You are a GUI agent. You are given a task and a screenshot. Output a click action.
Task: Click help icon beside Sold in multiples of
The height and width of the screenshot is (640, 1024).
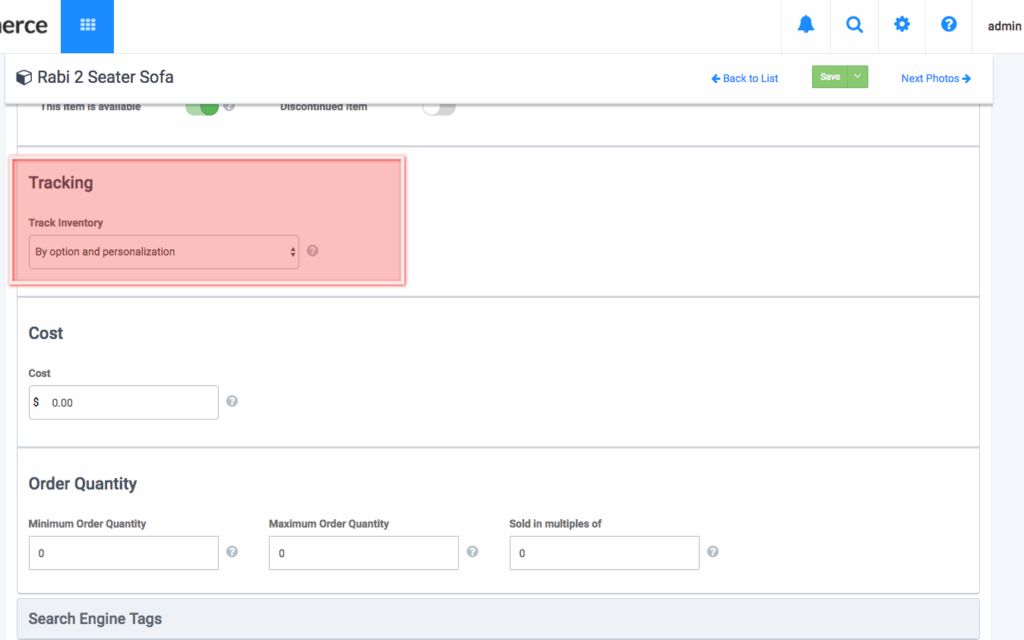pyautogui.click(x=713, y=552)
